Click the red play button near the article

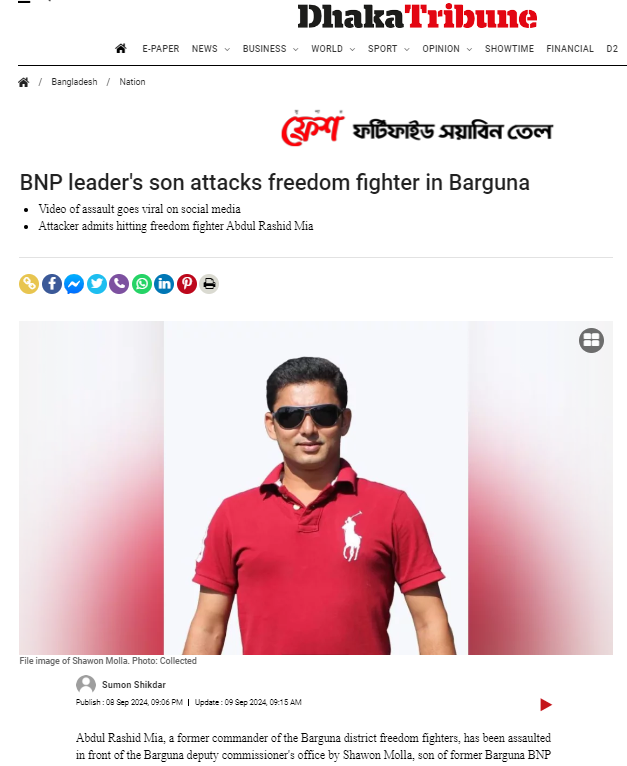coord(546,704)
